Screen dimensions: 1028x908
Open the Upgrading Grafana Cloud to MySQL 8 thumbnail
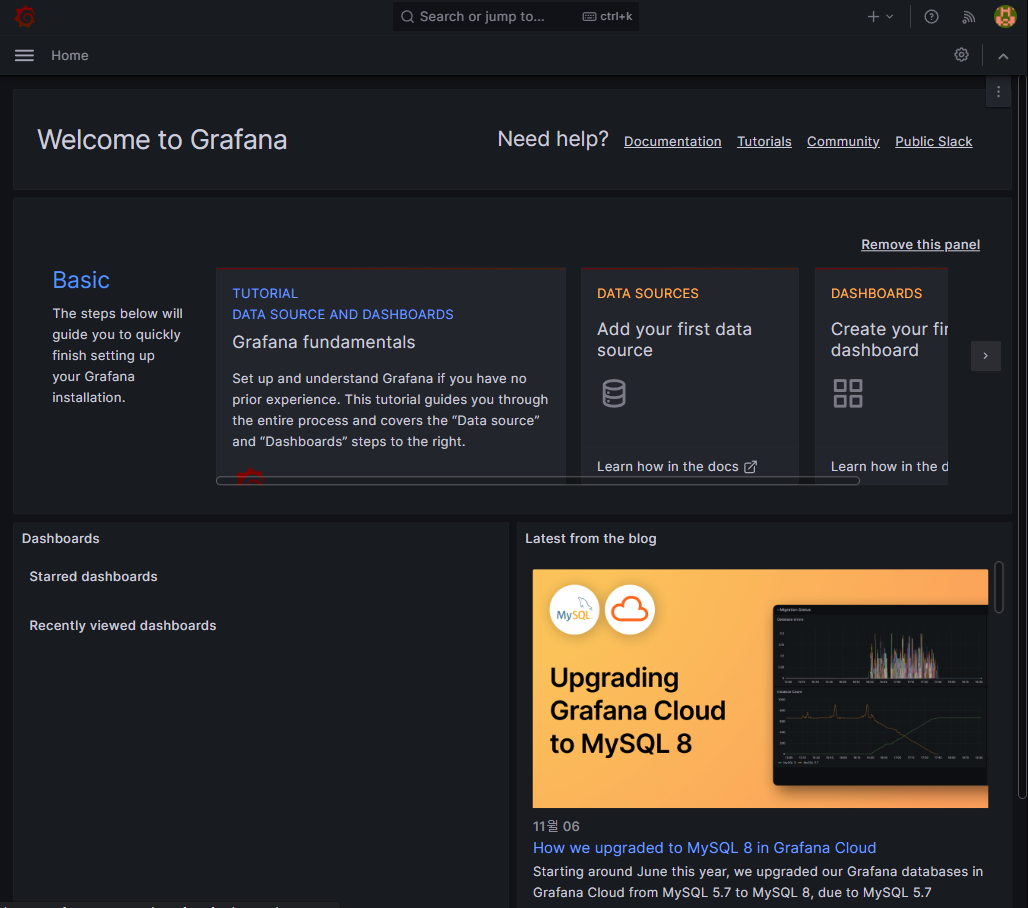tap(760, 688)
